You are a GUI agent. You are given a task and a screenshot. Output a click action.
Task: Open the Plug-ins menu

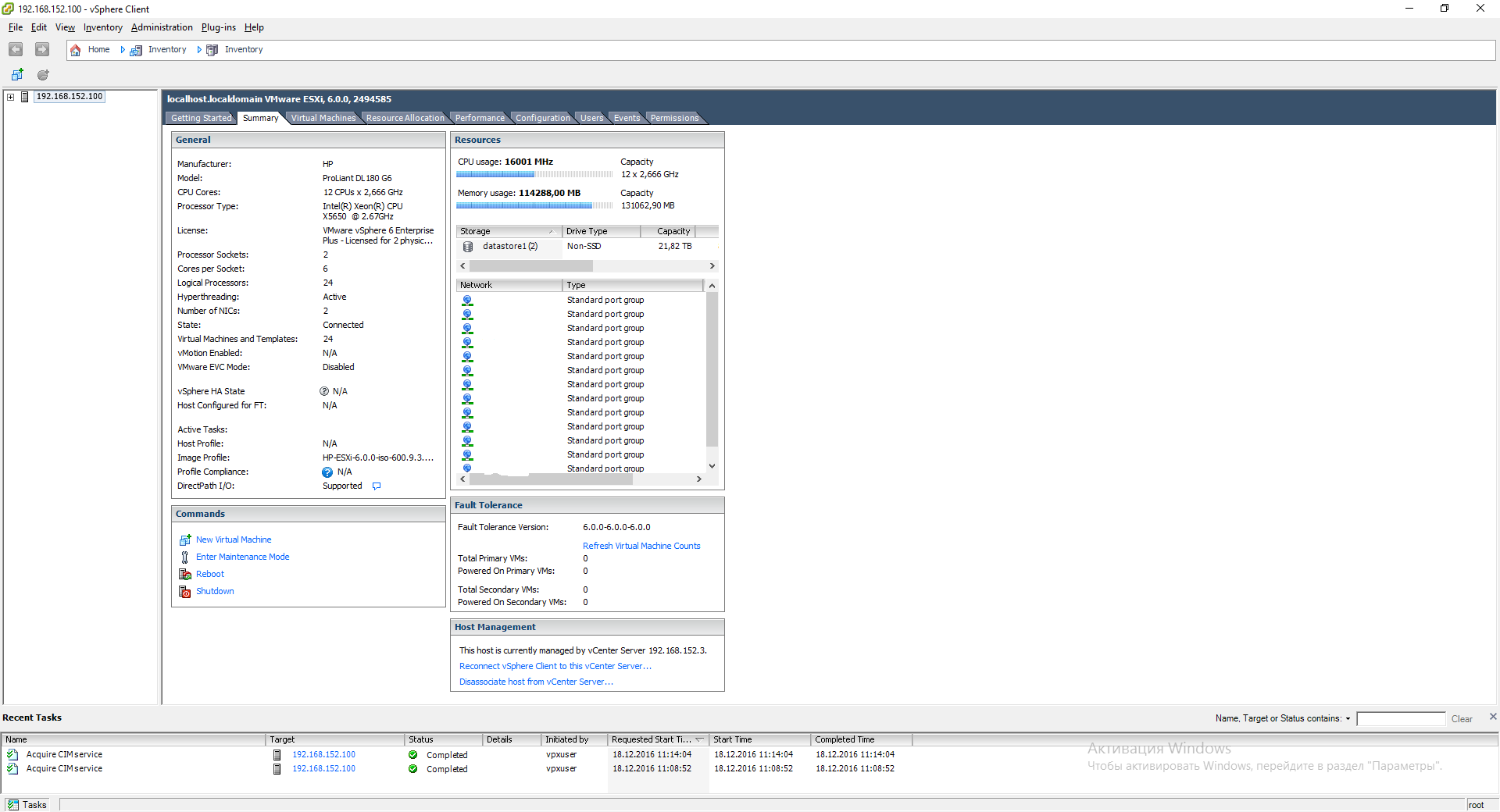[219, 27]
